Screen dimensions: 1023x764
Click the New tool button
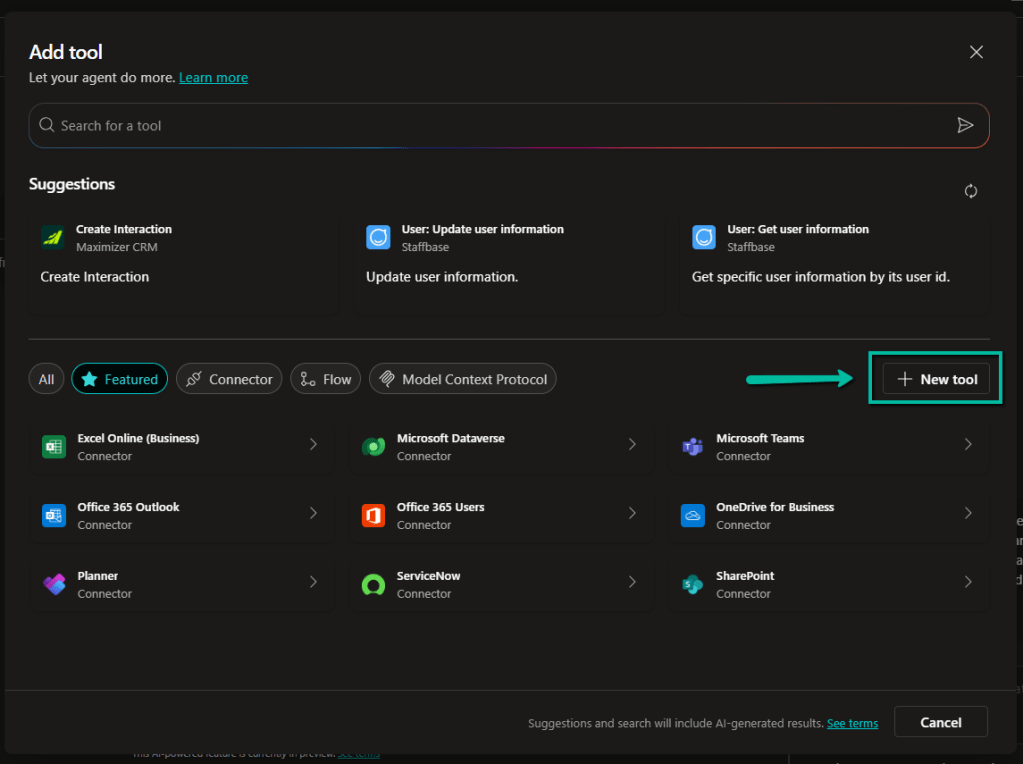coord(936,379)
